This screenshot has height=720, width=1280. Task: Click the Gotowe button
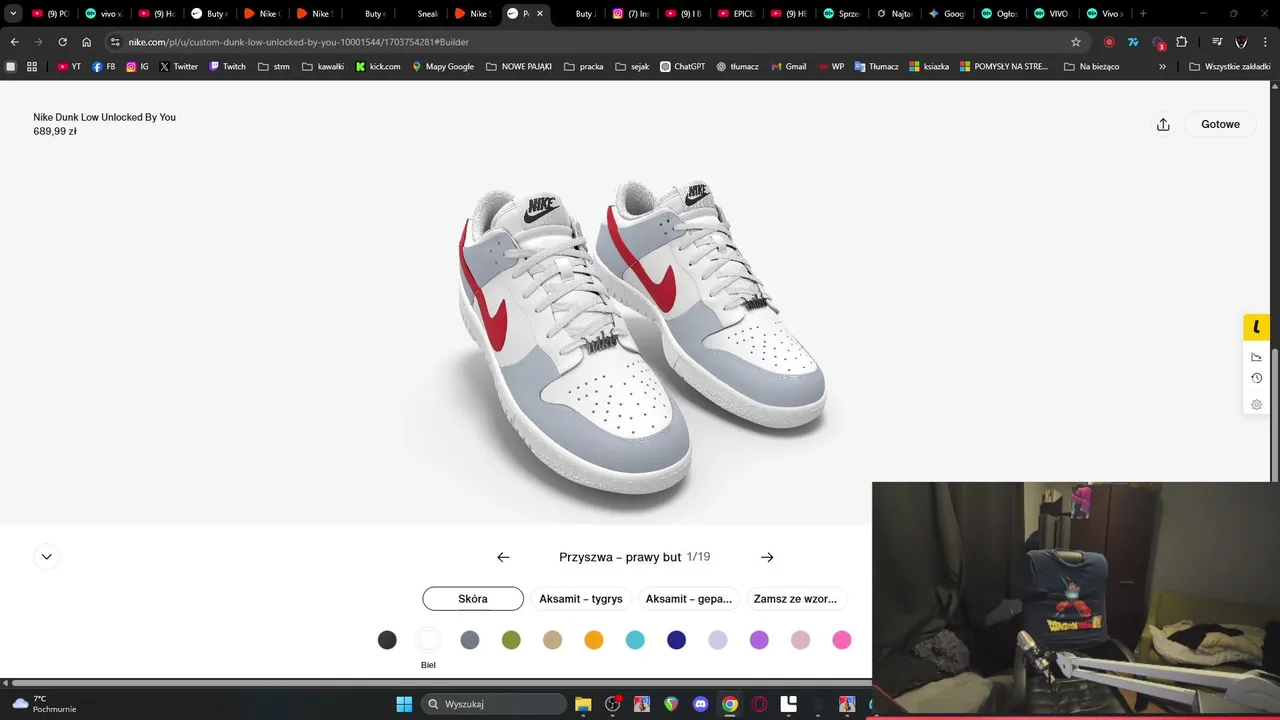pyautogui.click(x=1220, y=125)
